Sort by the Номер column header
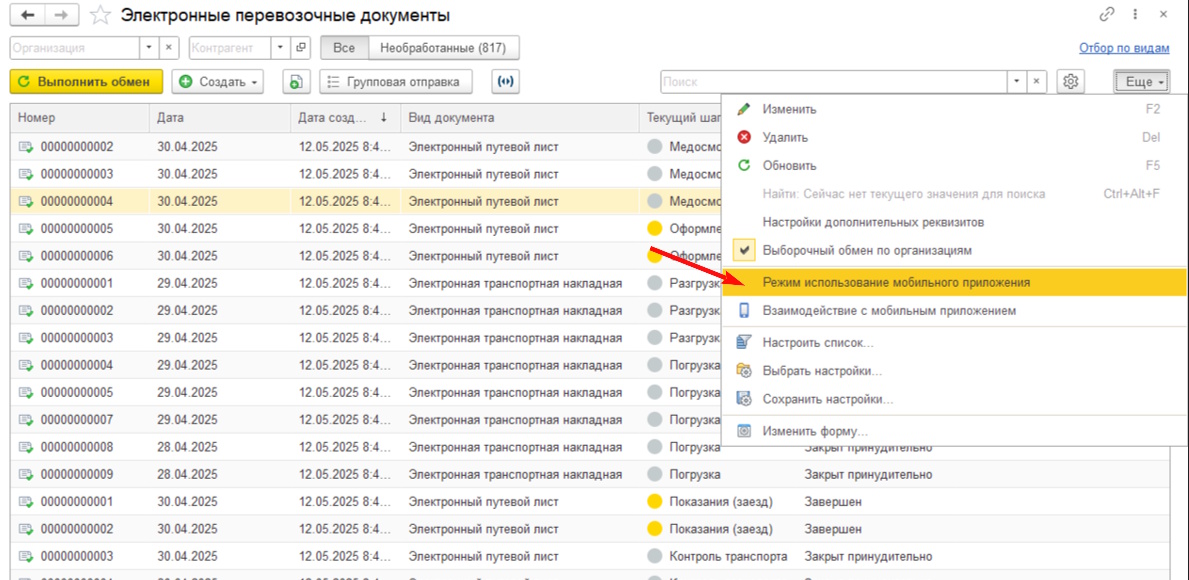1189x580 pixels. (x=80, y=118)
